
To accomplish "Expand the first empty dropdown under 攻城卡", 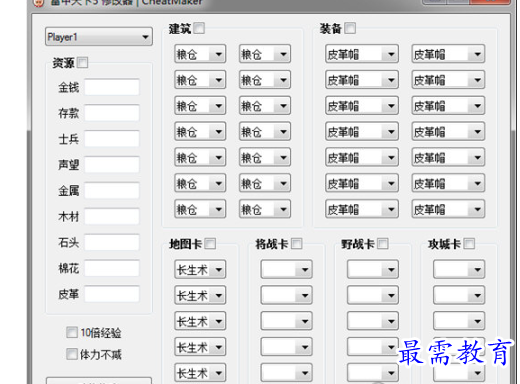I will (x=459, y=269).
